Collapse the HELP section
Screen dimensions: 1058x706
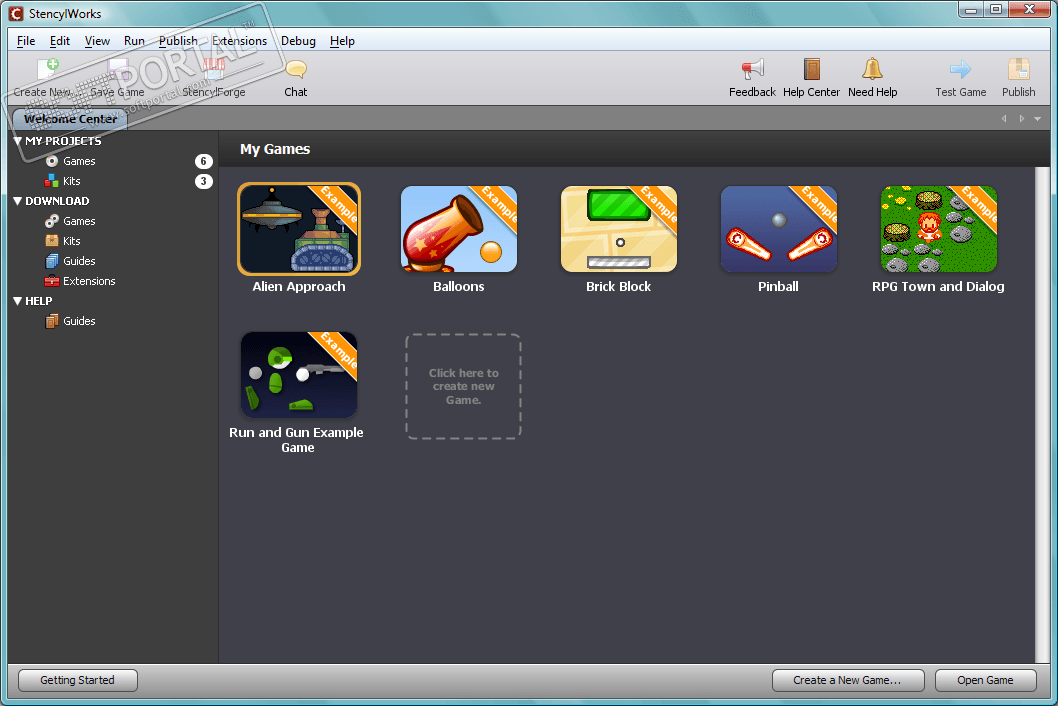click(18, 301)
